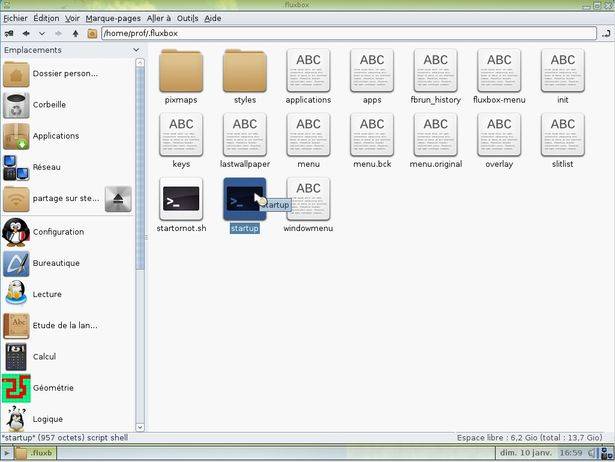
Task: Click the network tray icon
Action: [608, 454]
